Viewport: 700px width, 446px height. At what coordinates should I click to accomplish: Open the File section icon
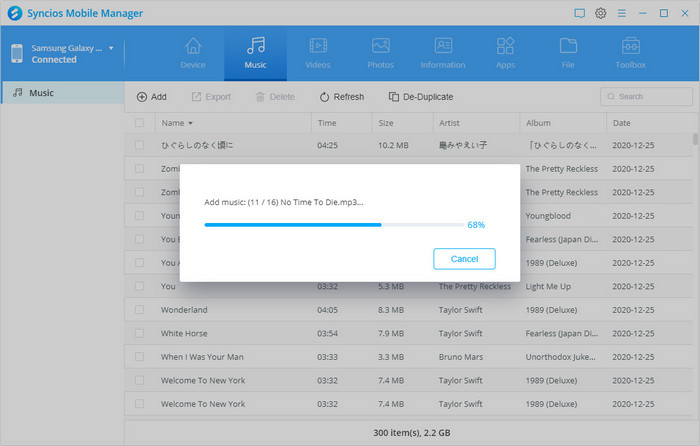(568, 46)
